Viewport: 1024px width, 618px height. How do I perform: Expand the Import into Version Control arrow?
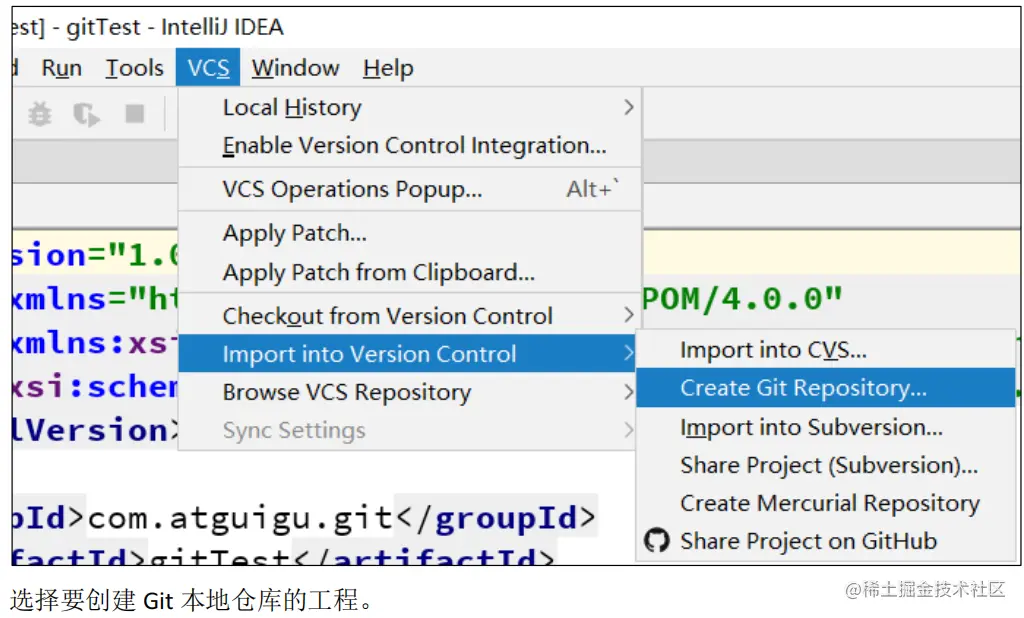pyautogui.click(x=628, y=353)
